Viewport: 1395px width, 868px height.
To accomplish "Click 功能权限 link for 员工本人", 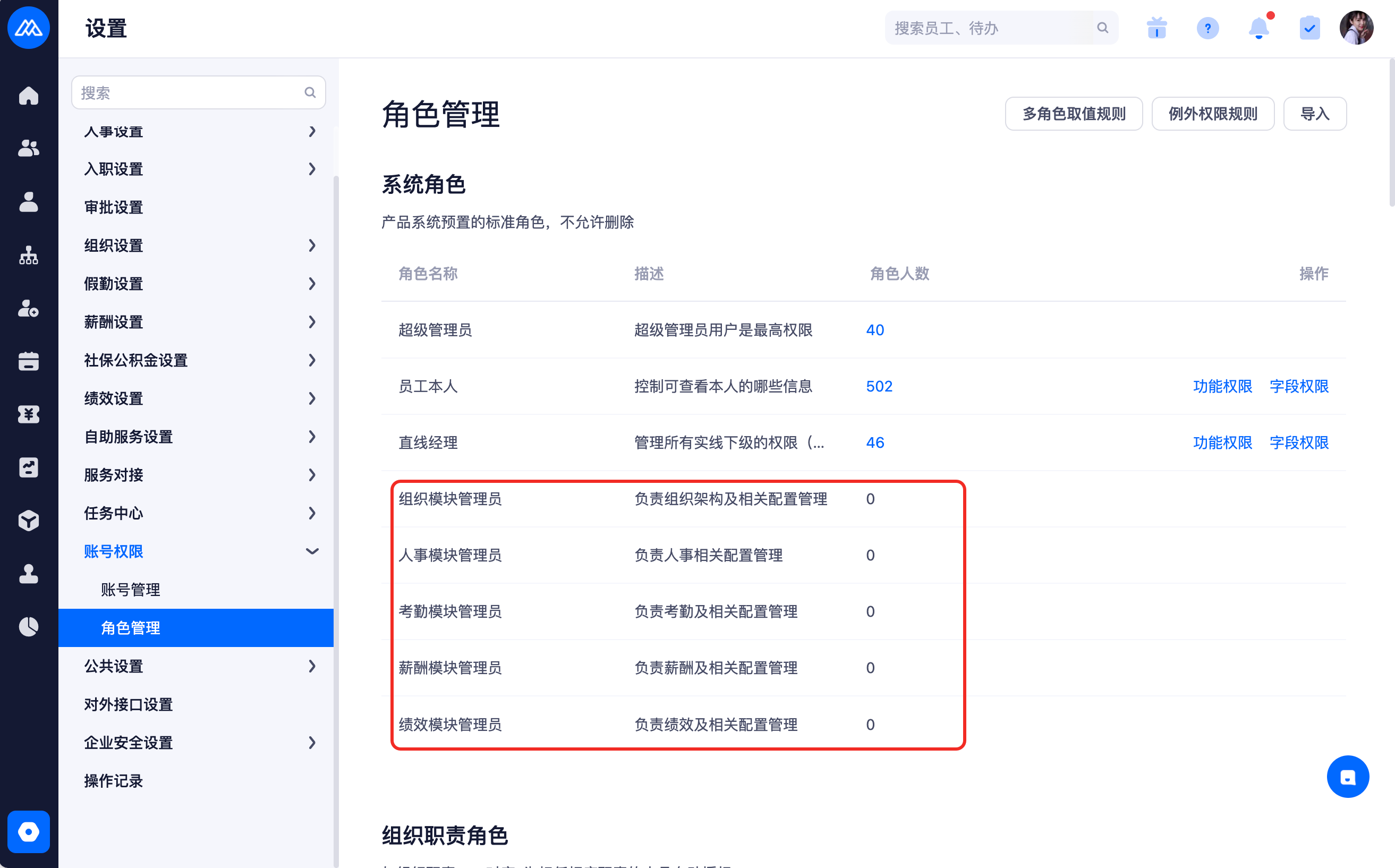I will pyautogui.click(x=1222, y=386).
